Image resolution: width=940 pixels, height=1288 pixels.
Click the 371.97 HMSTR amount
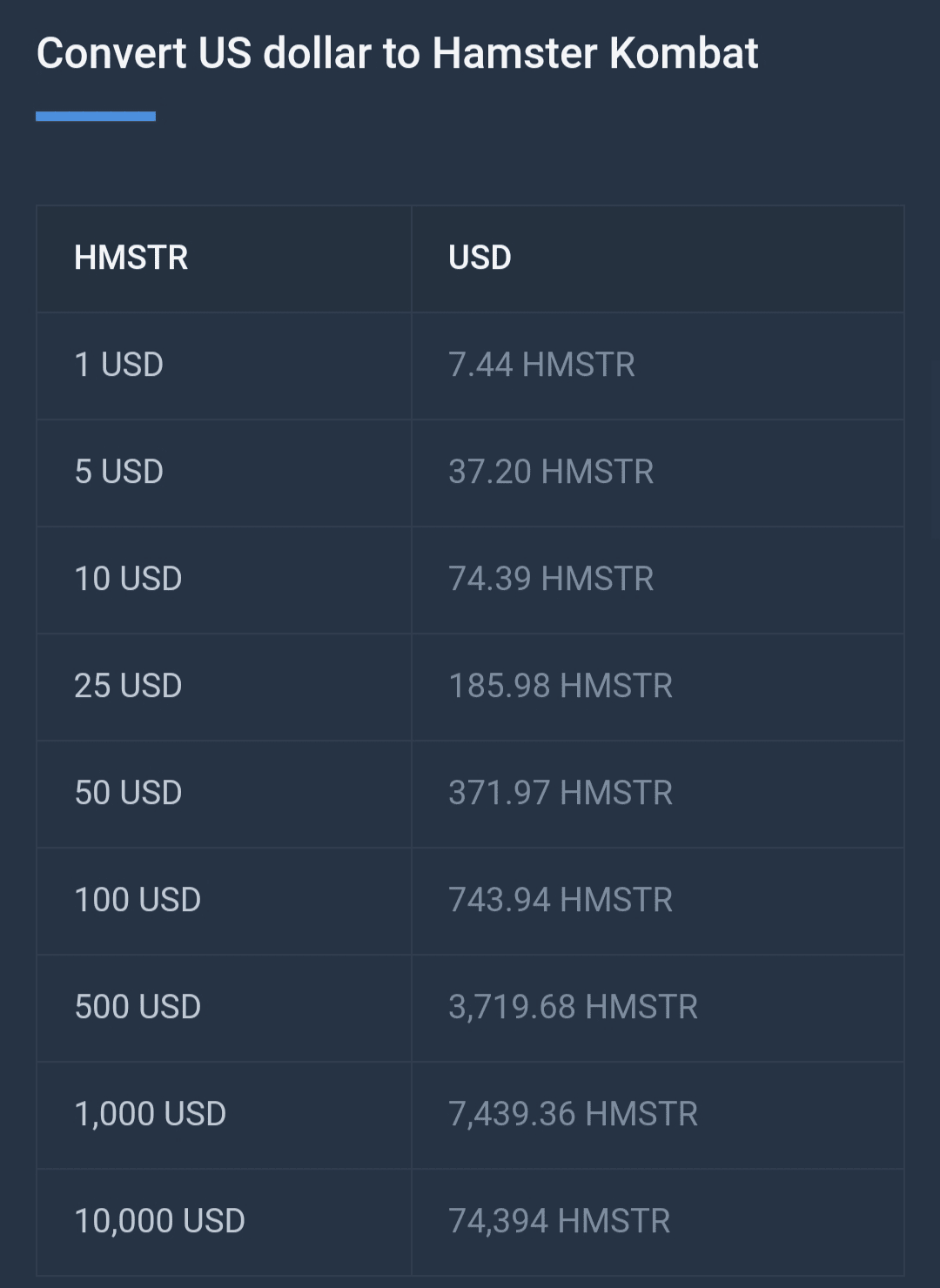click(x=561, y=793)
